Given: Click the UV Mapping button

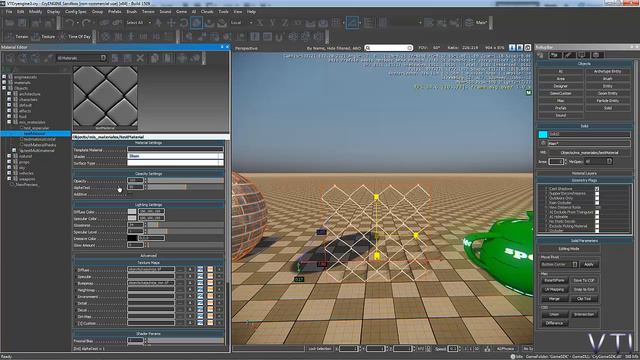Looking at the screenshot, I should 554,290.
